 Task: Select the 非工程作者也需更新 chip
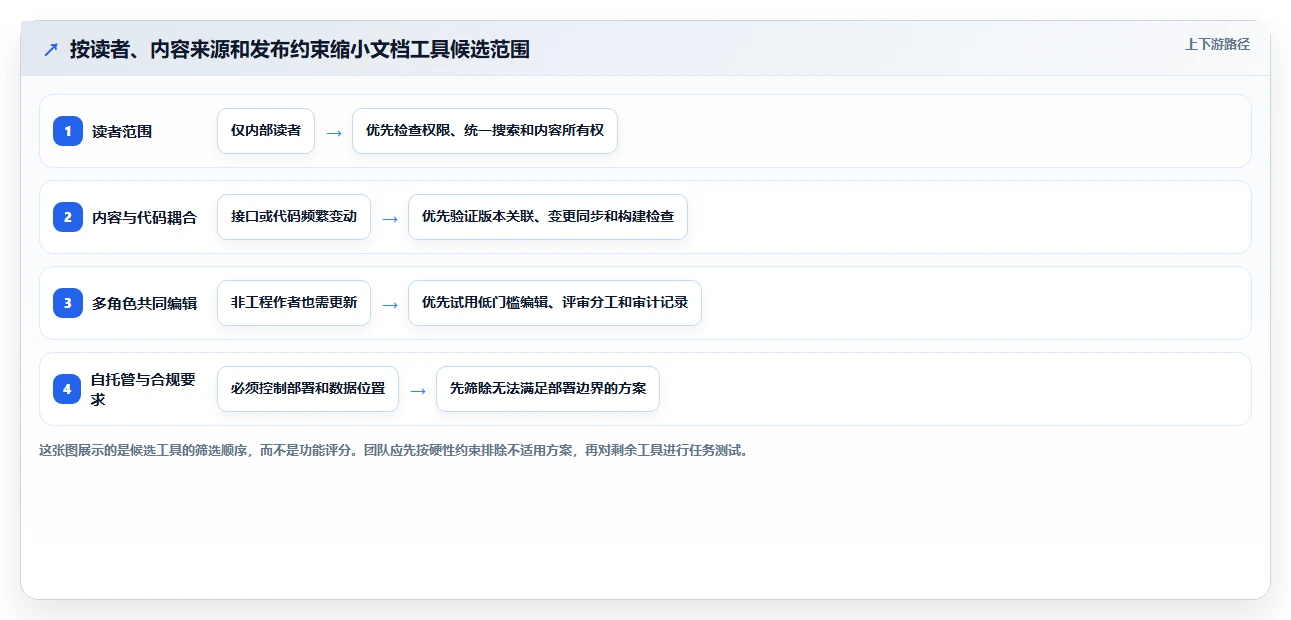tap(294, 303)
